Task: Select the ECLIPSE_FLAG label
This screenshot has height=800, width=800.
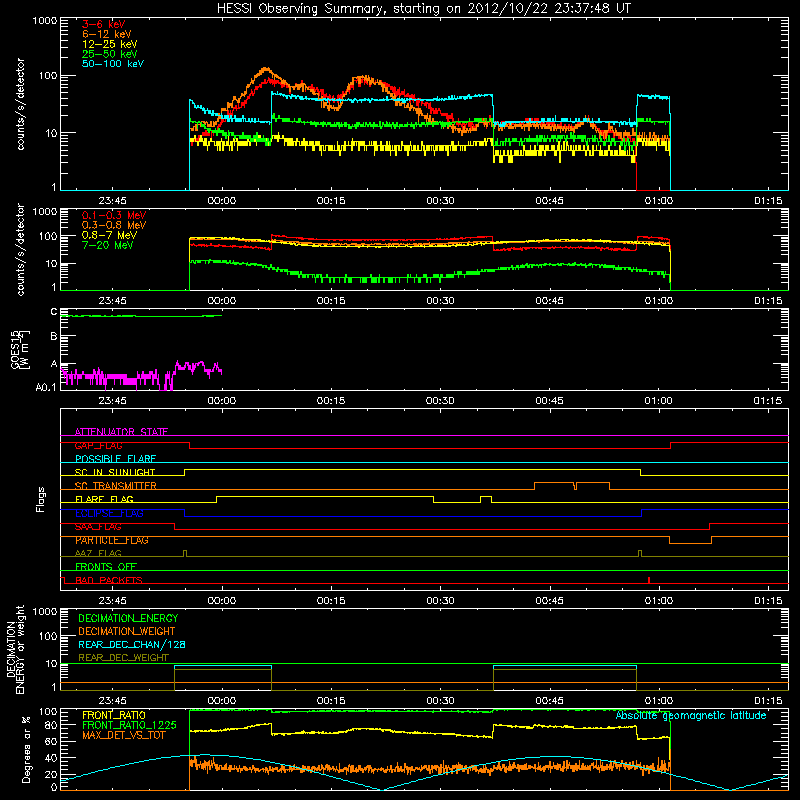Action: [109, 513]
